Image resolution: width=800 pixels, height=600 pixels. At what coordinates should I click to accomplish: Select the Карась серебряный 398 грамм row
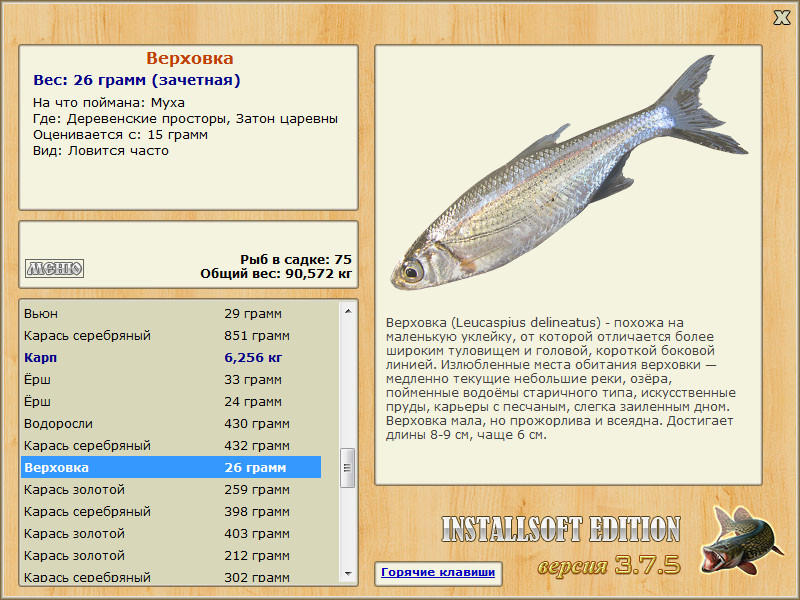tap(171, 511)
